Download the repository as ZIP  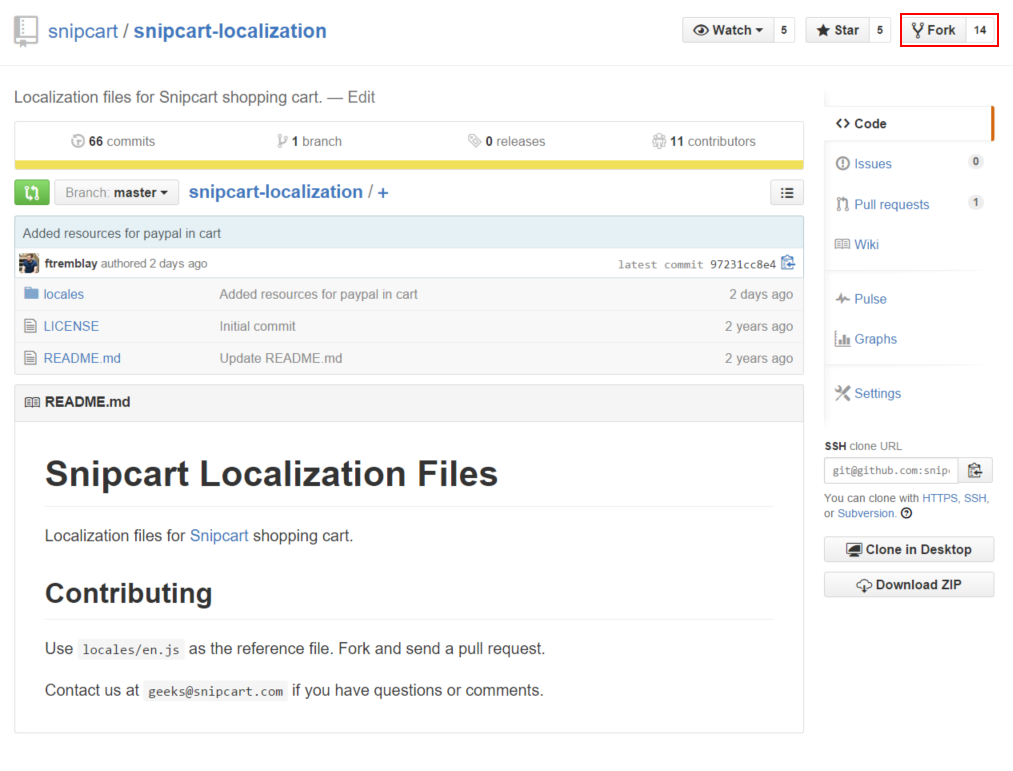pos(909,584)
